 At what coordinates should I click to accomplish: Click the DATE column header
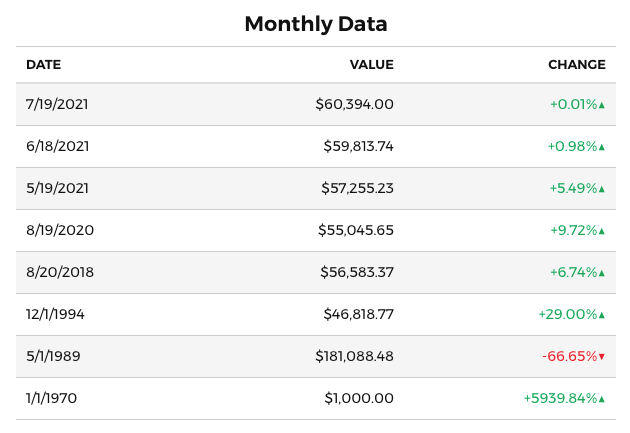(43, 65)
